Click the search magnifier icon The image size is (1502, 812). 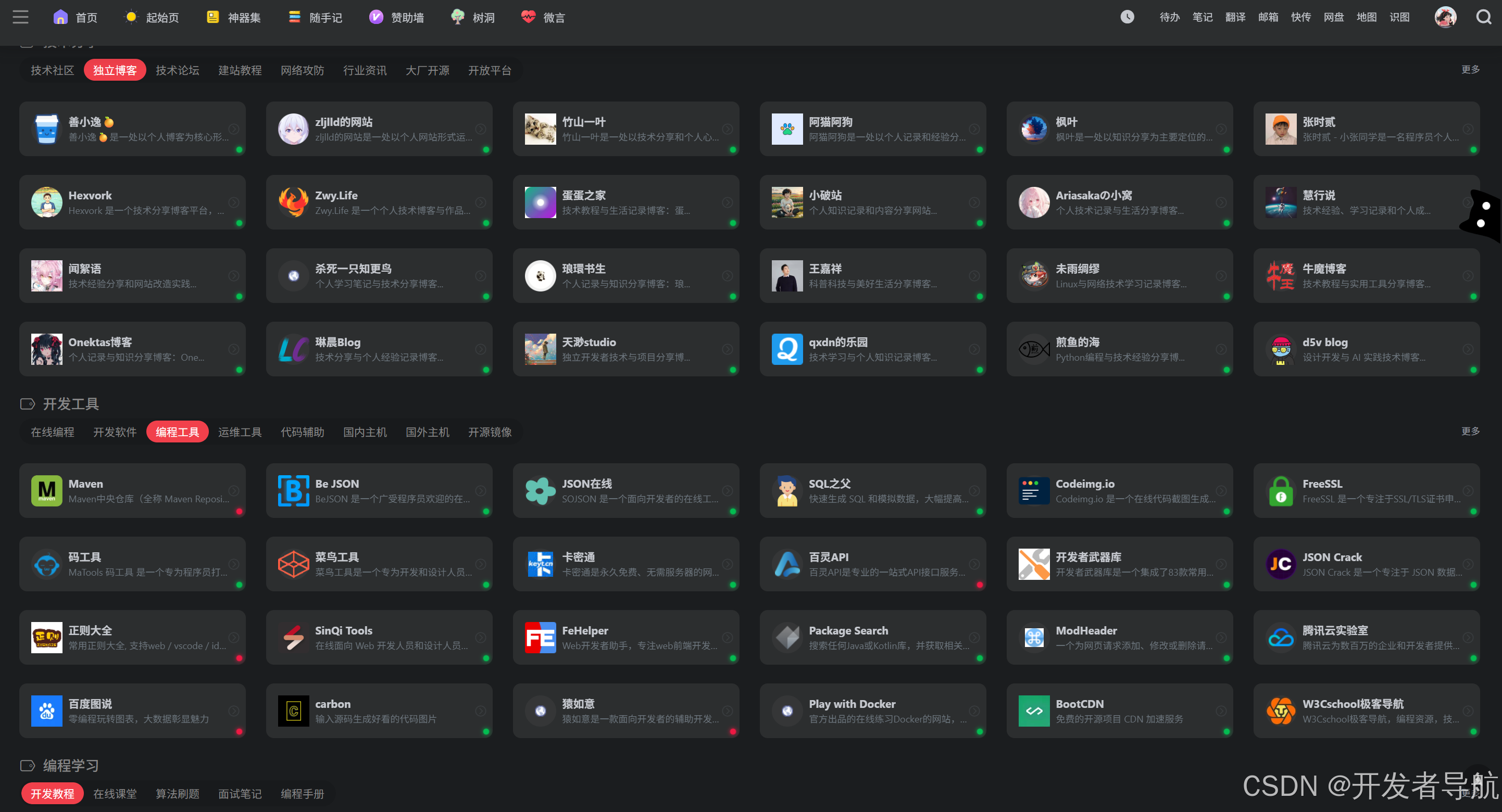[1483, 17]
